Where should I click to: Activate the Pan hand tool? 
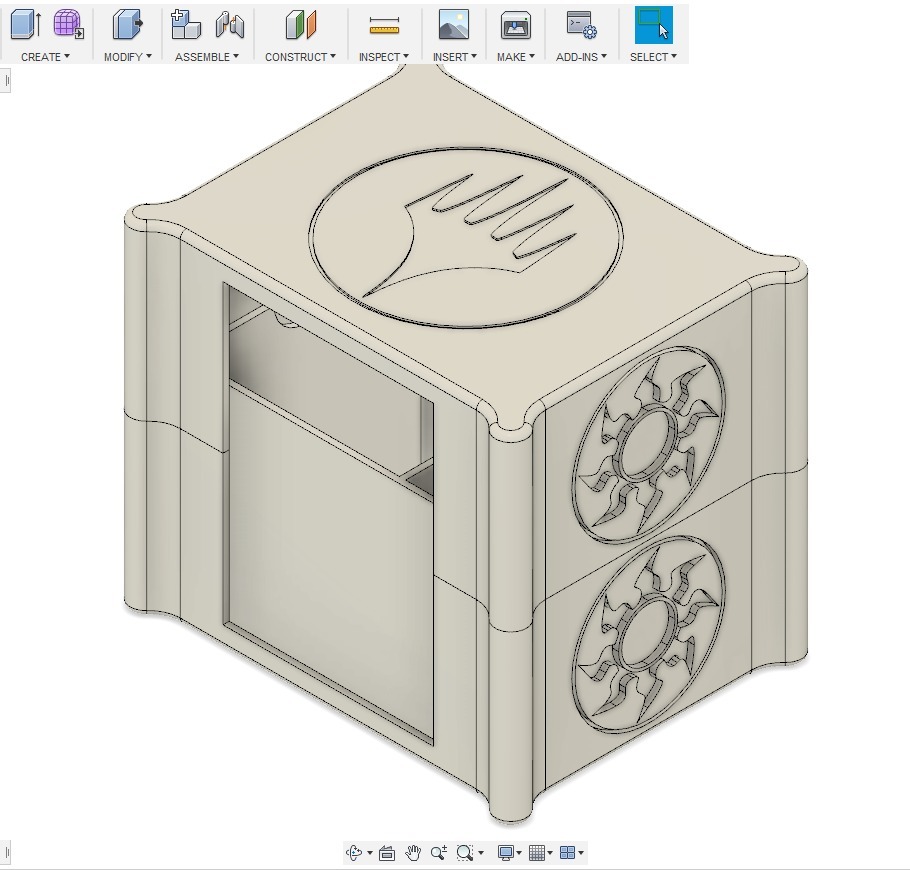(413, 853)
